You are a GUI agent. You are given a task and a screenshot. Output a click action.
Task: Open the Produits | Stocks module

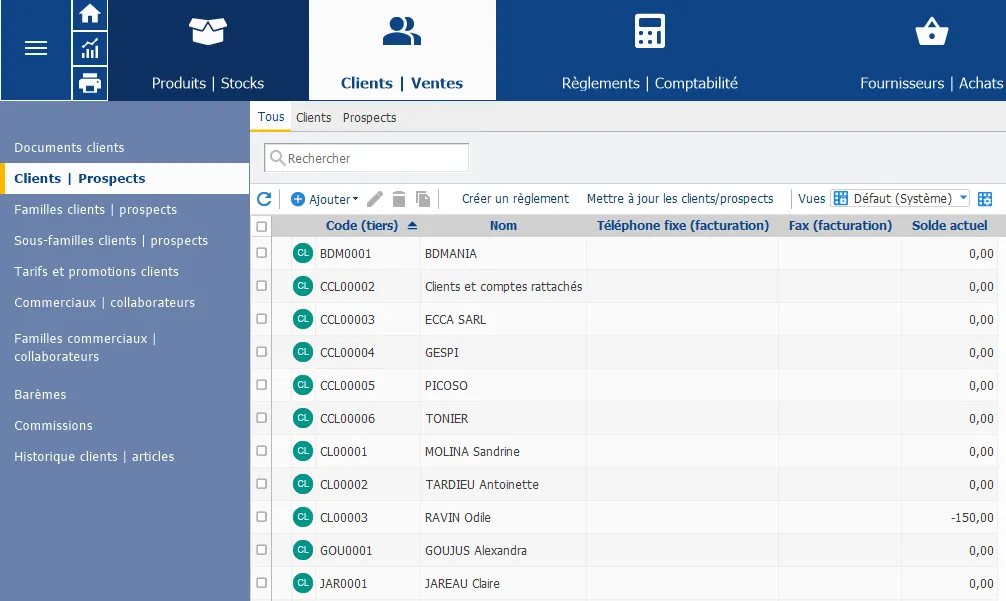pos(208,50)
